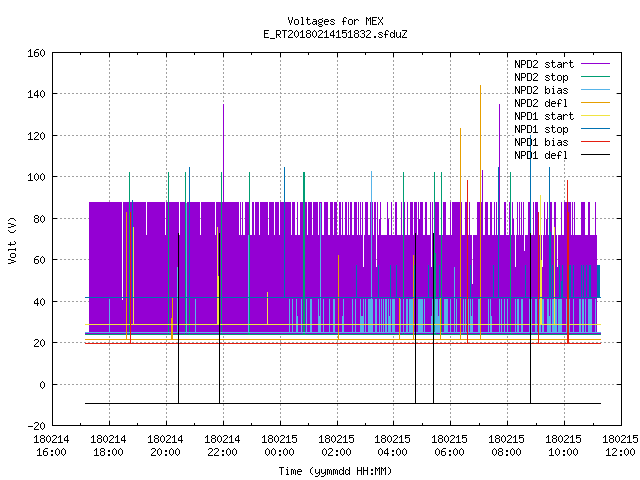Click the x-axis tick '180215 04:00'
Viewport: 640px width, 480px height.
(393, 446)
